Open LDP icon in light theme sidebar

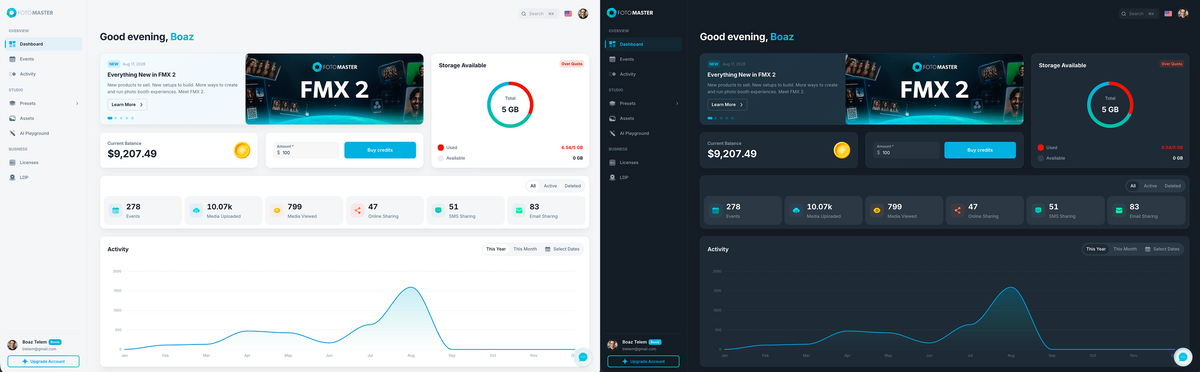point(12,177)
